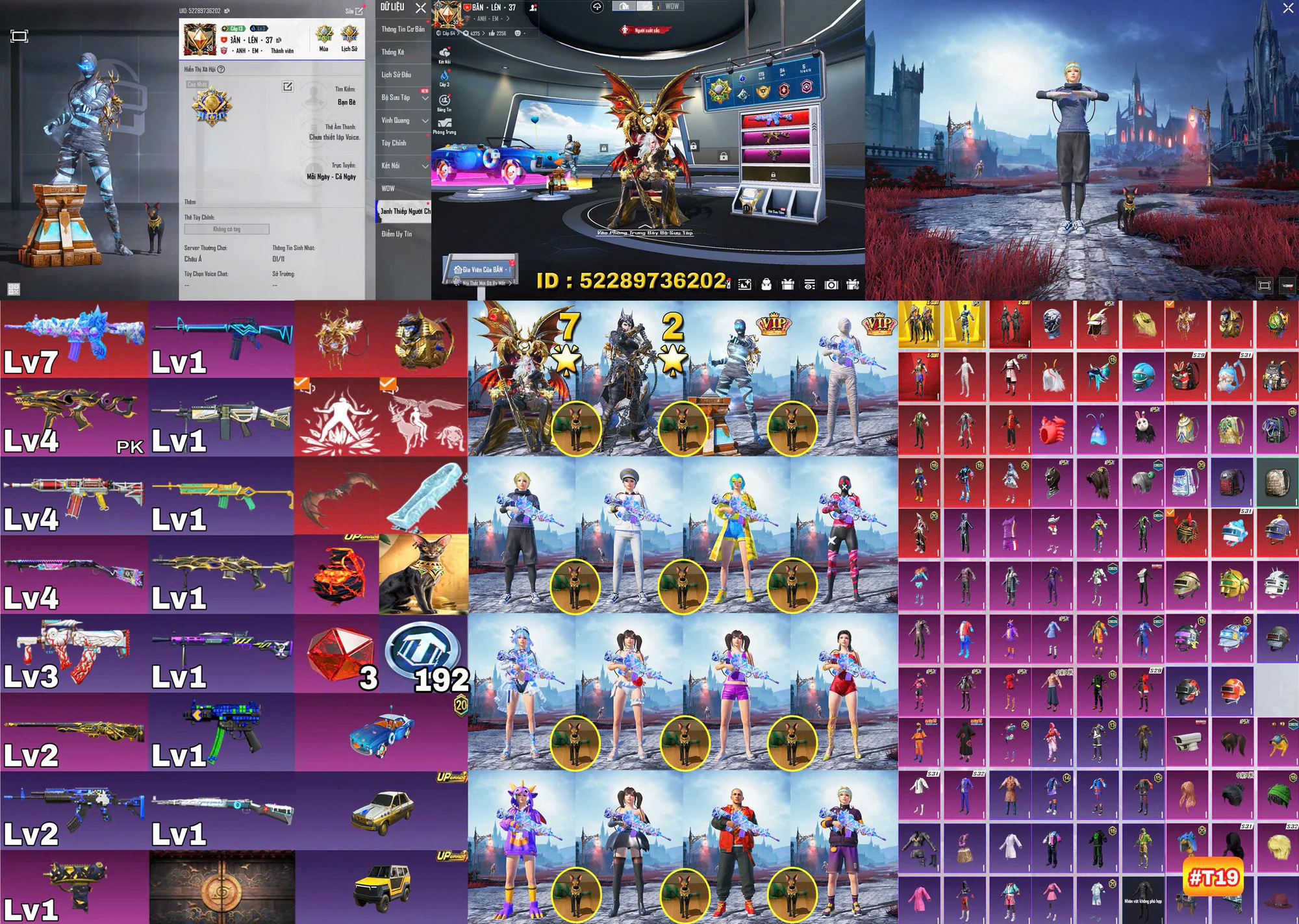Toggle the fullscreen view icon on character

tap(19, 36)
